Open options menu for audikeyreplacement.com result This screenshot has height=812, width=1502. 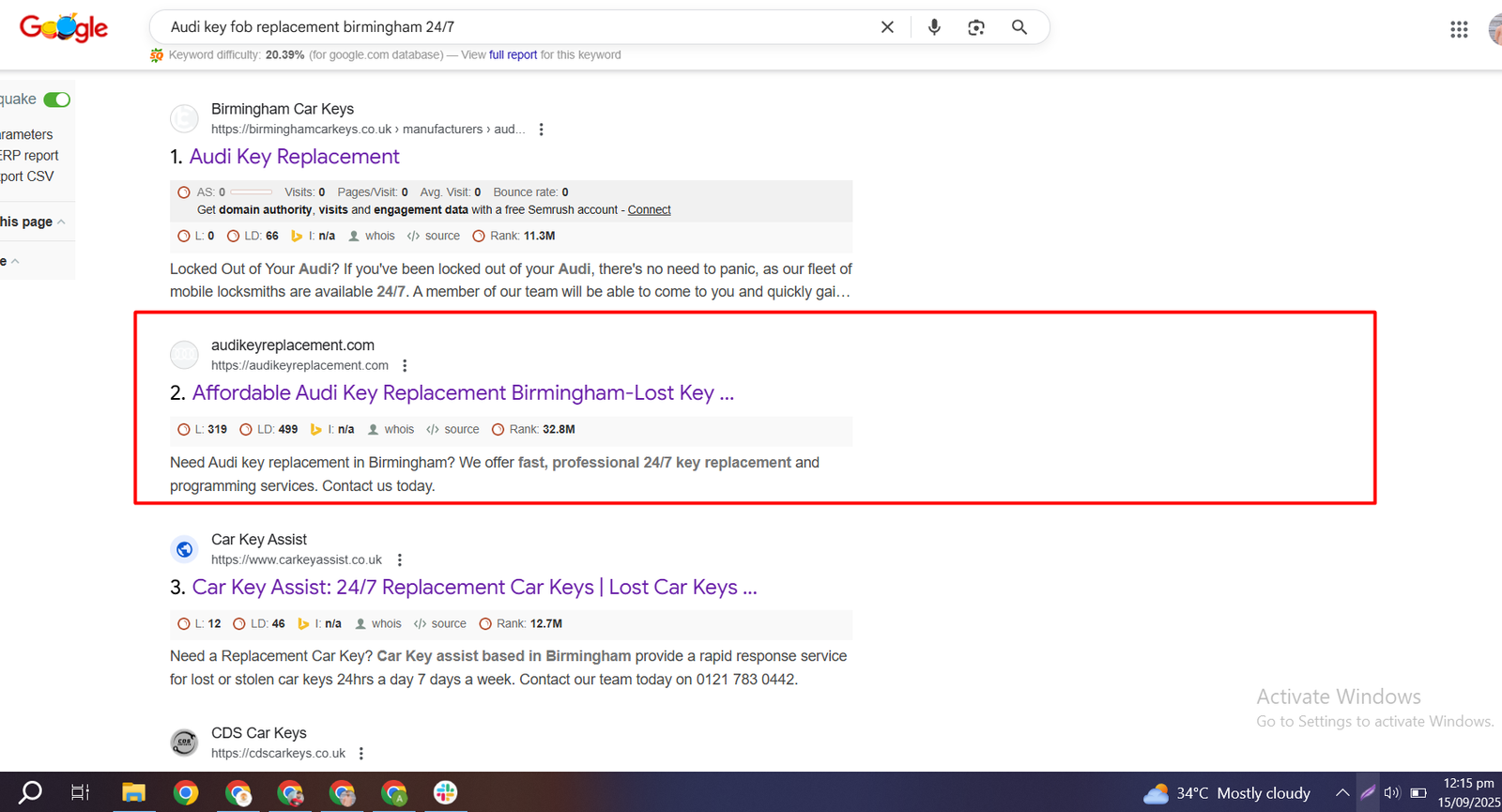pos(405,366)
